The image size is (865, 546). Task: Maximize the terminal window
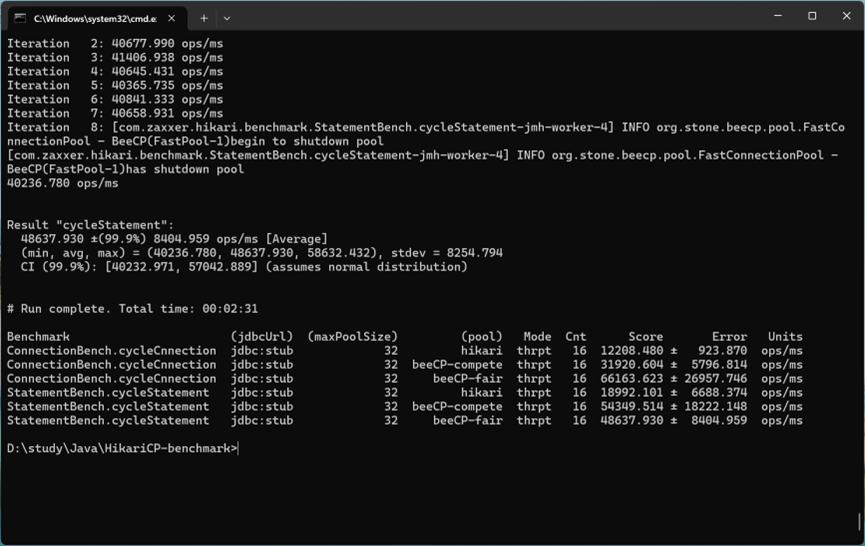[812, 16]
